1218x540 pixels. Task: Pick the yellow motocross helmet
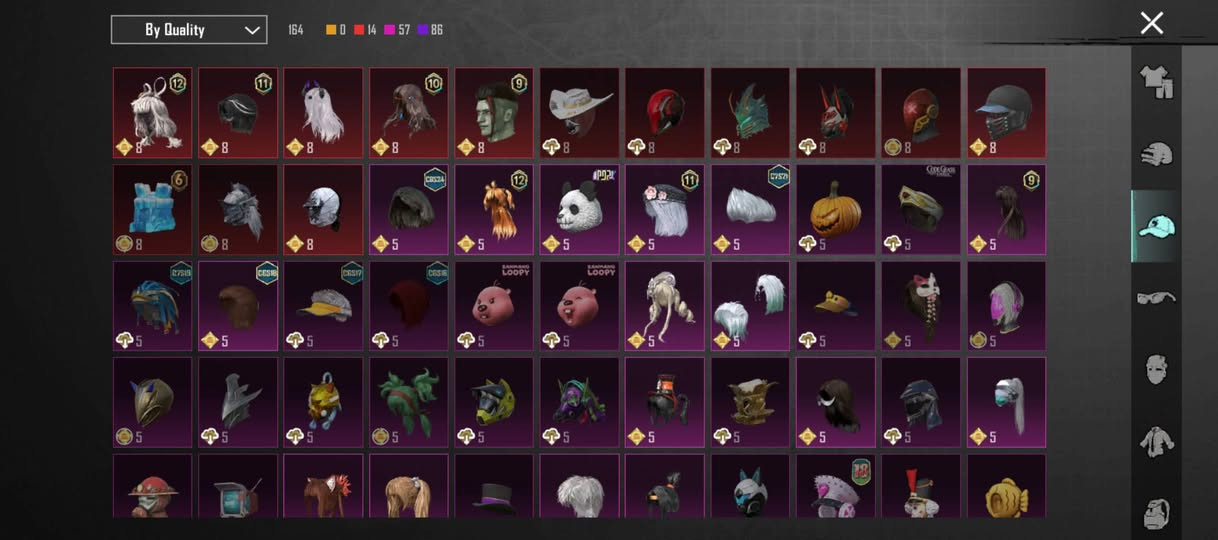coord(494,402)
